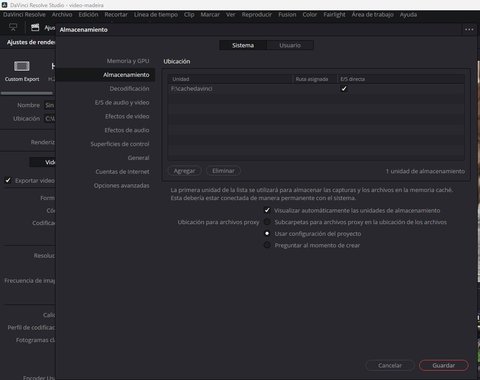Open Efectos de audio settings
This screenshot has height=380, width=480.
(x=127, y=130)
